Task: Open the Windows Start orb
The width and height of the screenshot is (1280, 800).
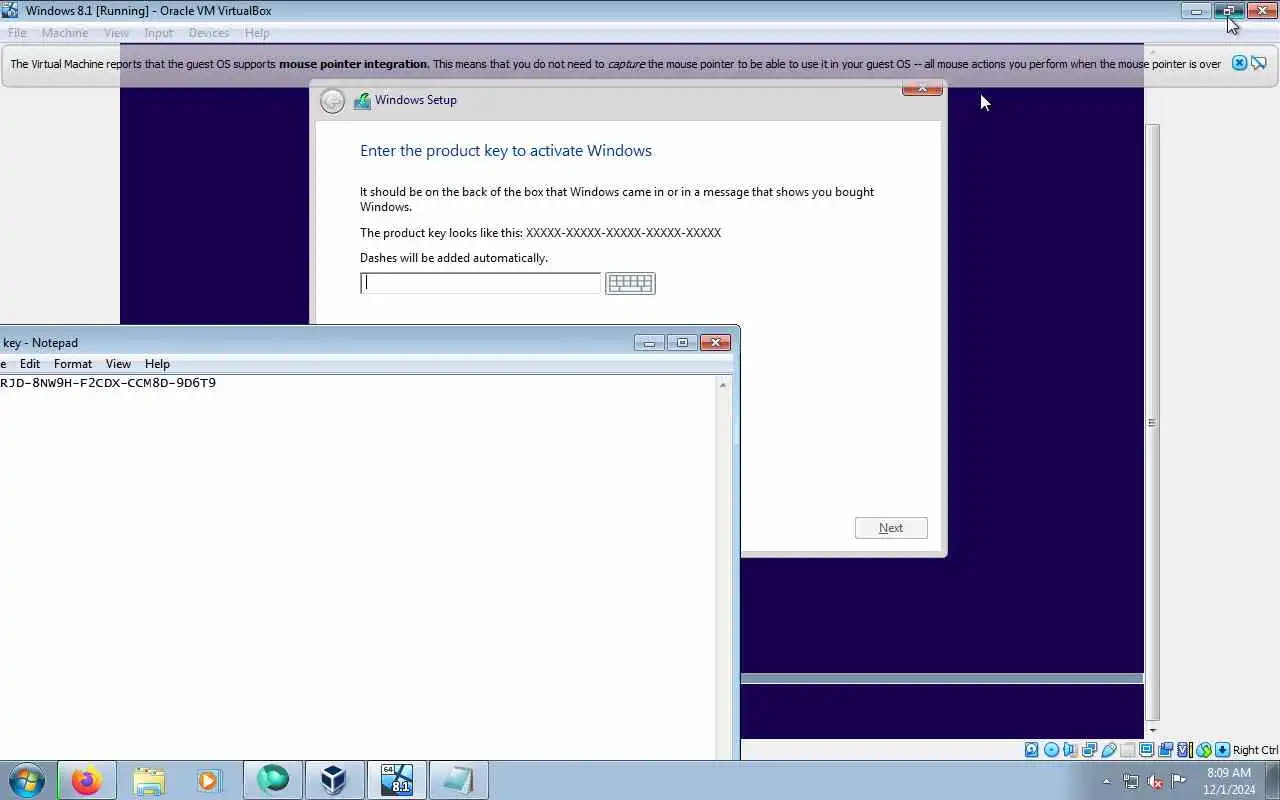Action: tap(26, 780)
